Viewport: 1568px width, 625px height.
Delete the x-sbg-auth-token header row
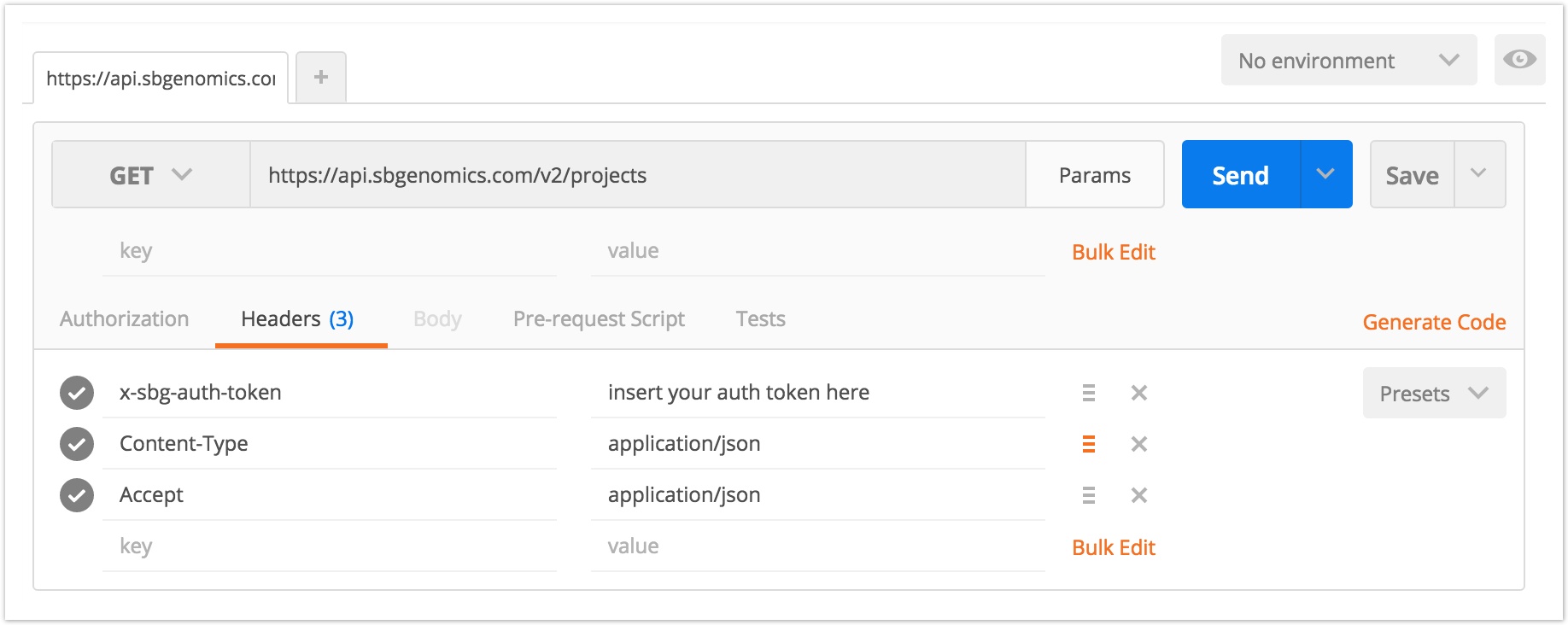coord(1138,393)
